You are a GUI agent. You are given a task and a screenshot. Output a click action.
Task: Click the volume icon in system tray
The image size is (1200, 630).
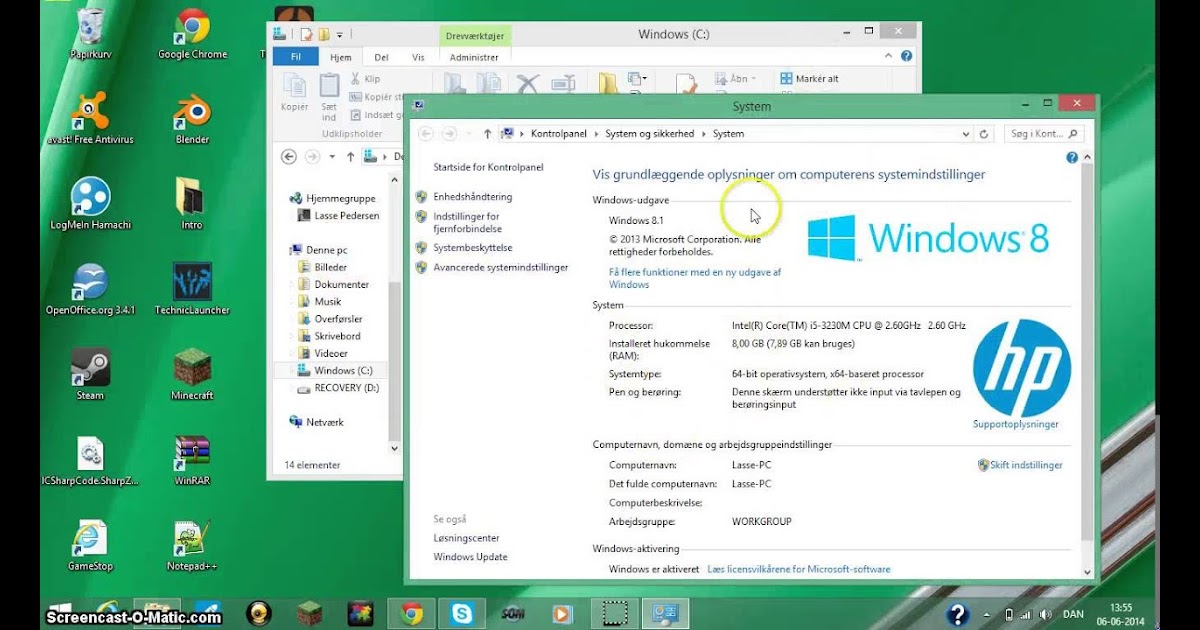(x=1045, y=614)
